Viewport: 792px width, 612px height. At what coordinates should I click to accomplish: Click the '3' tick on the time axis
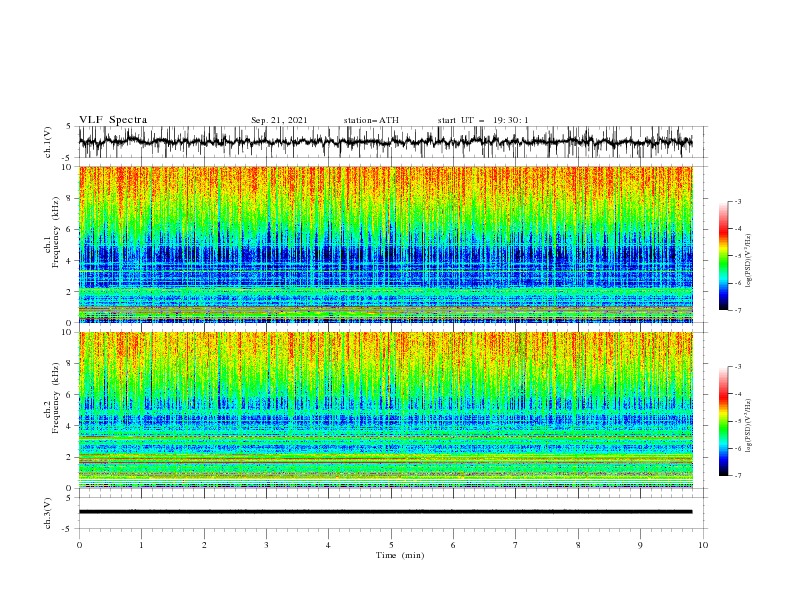pos(266,545)
